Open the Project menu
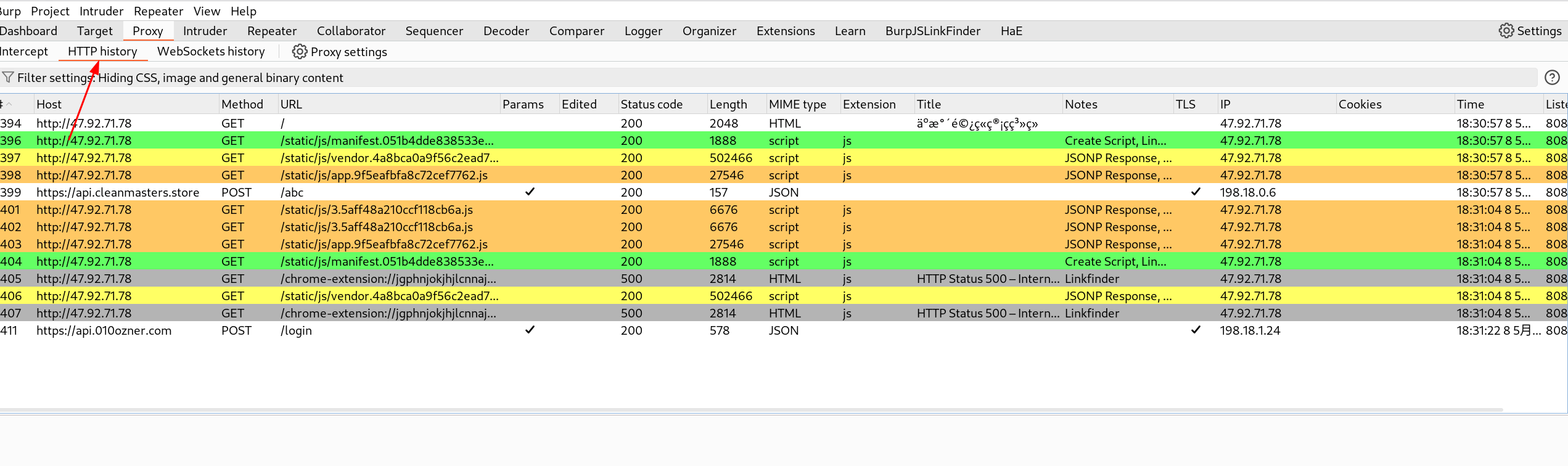This screenshot has width=1568, height=466. [x=50, y=11]
